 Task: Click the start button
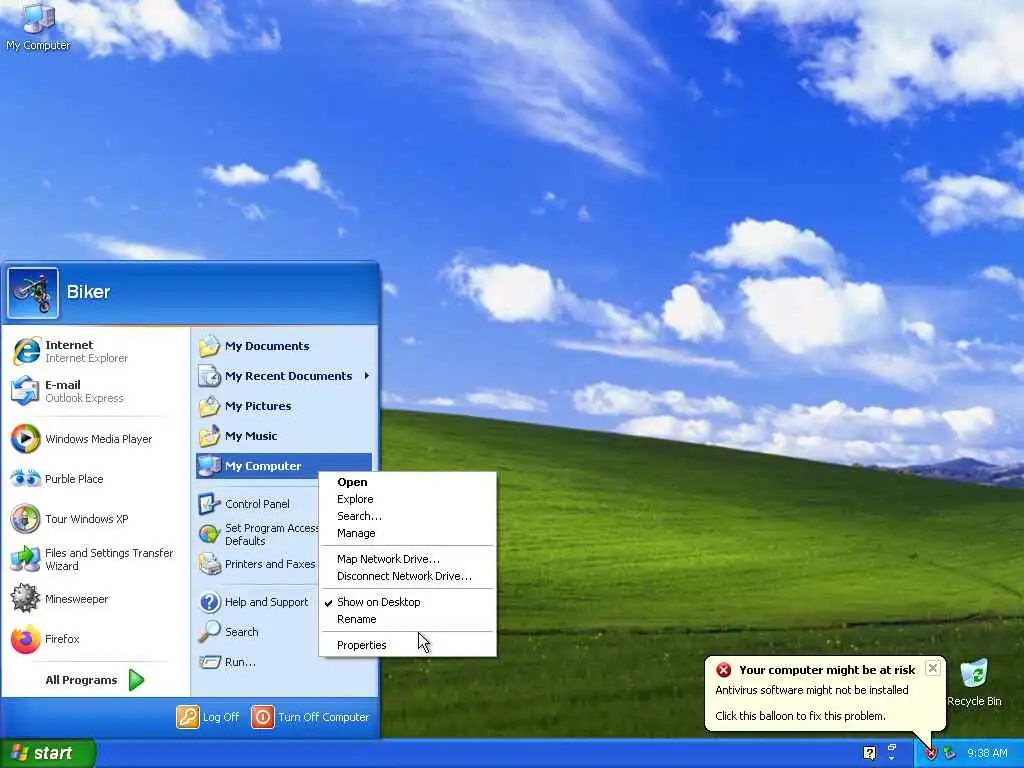[x=47, y=753]
